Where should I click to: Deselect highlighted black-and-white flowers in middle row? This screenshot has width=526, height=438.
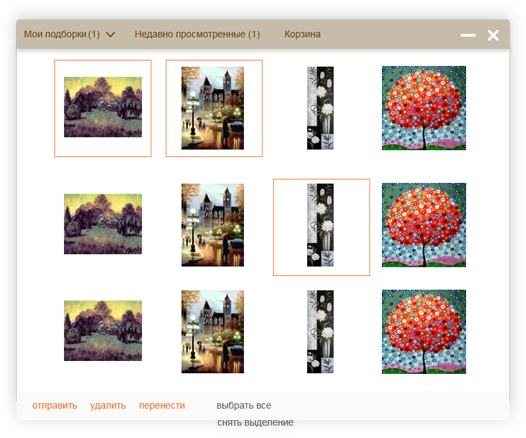click(x=321, y=227)
